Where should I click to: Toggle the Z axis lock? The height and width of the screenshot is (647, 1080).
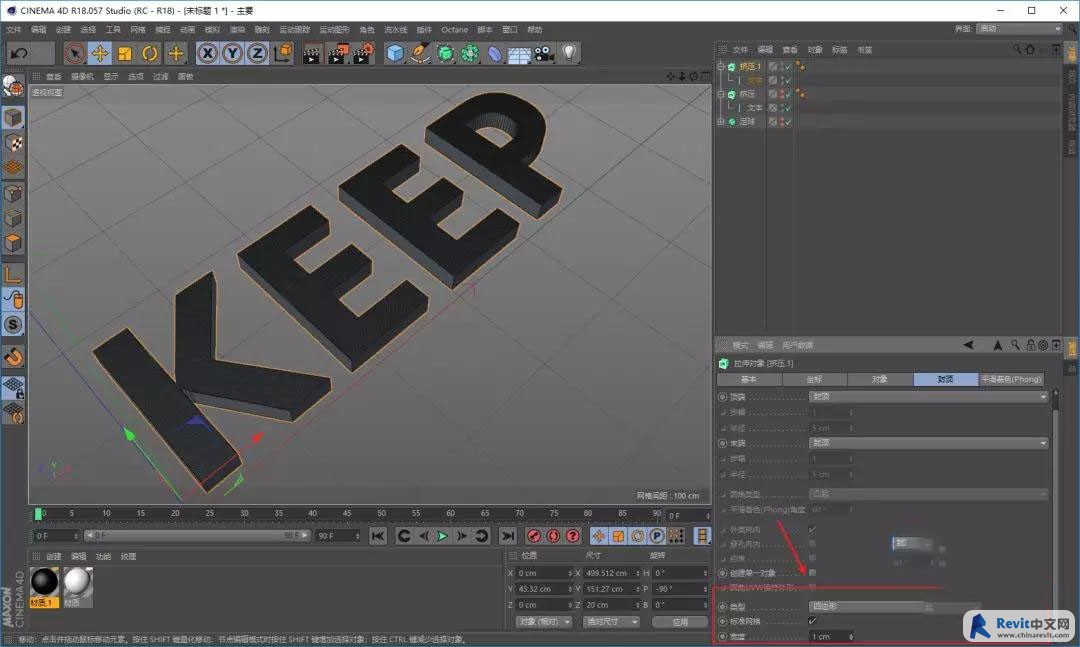pyautogui.click(x=257, y=53)
